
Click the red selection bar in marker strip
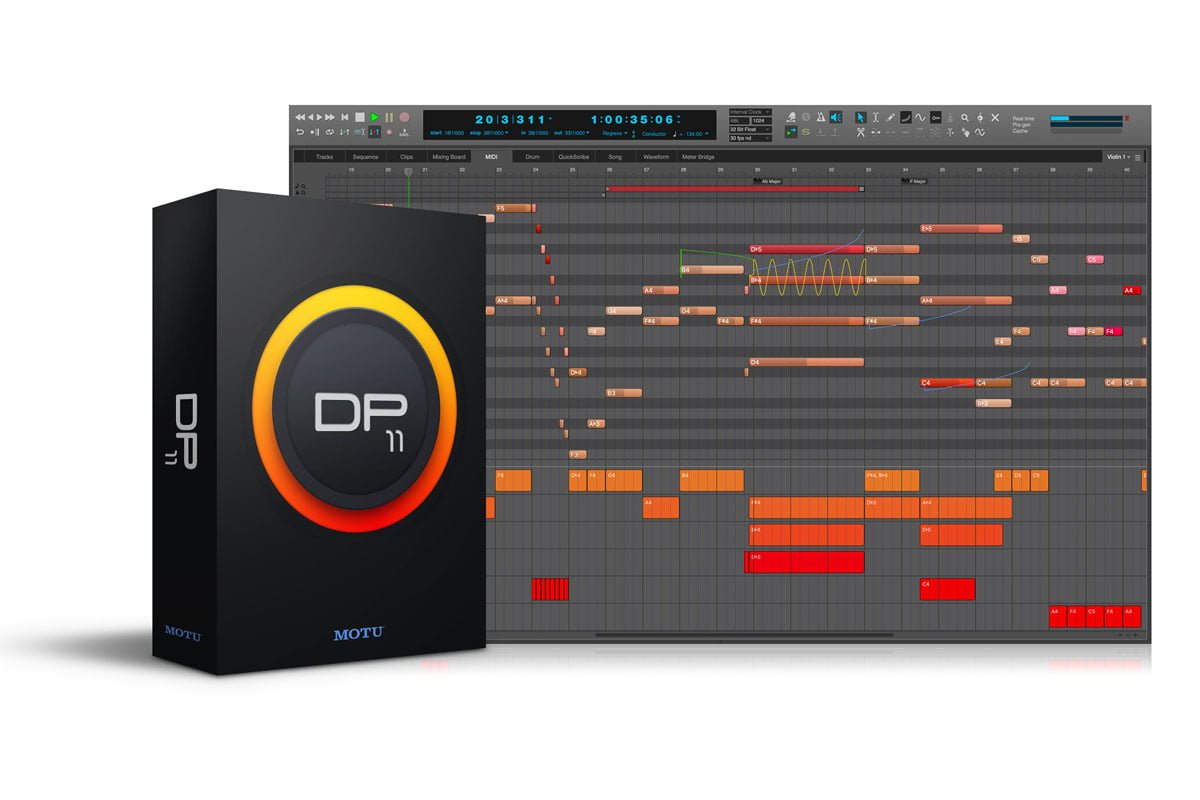coord(734,188)
